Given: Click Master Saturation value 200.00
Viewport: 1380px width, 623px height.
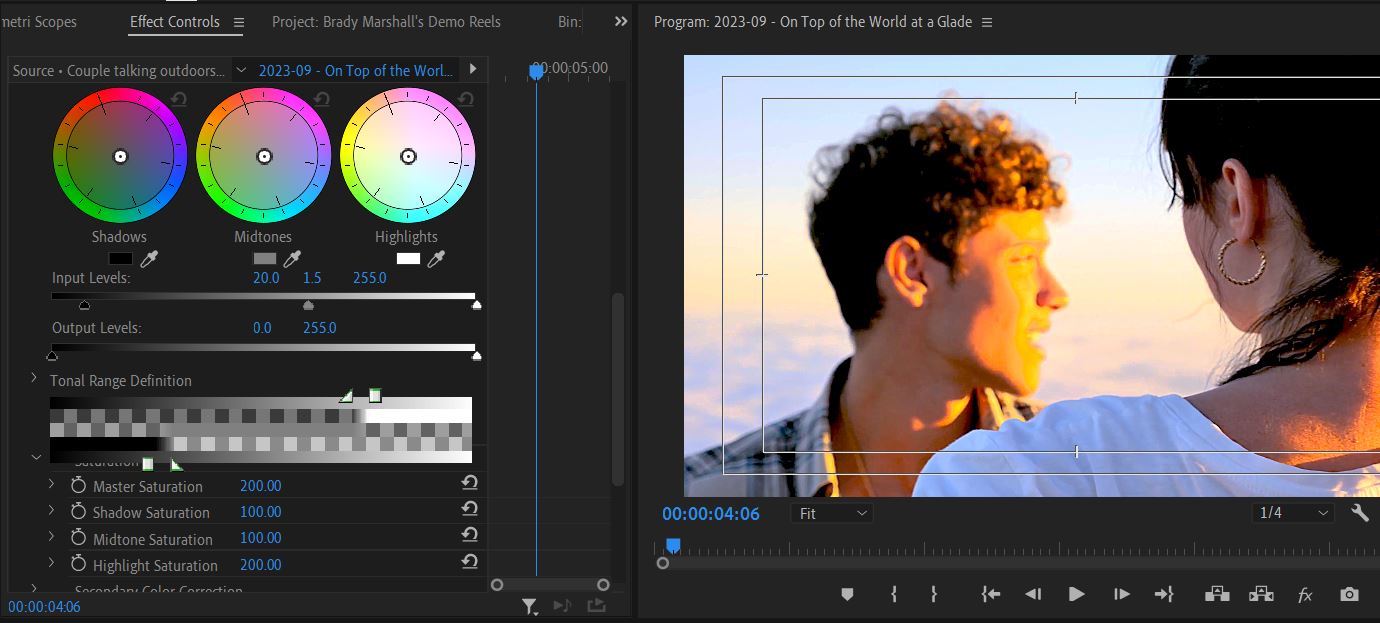Looking at the screenshot, I should 260,485.
